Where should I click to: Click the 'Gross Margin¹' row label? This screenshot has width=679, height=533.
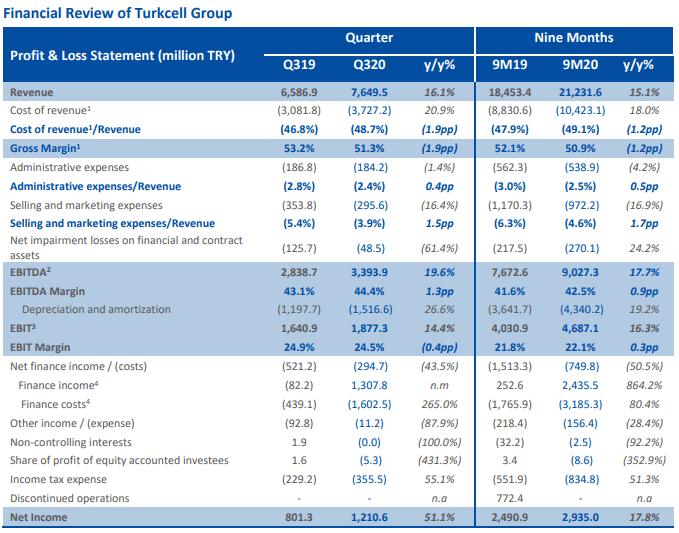[45, 148]
